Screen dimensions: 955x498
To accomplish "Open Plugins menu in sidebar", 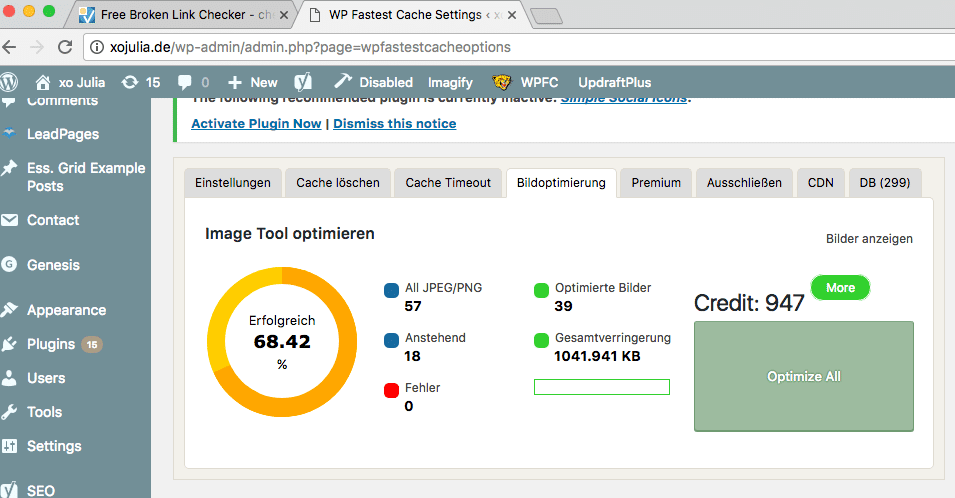I will pyautogui.click(x=51, y=344).
